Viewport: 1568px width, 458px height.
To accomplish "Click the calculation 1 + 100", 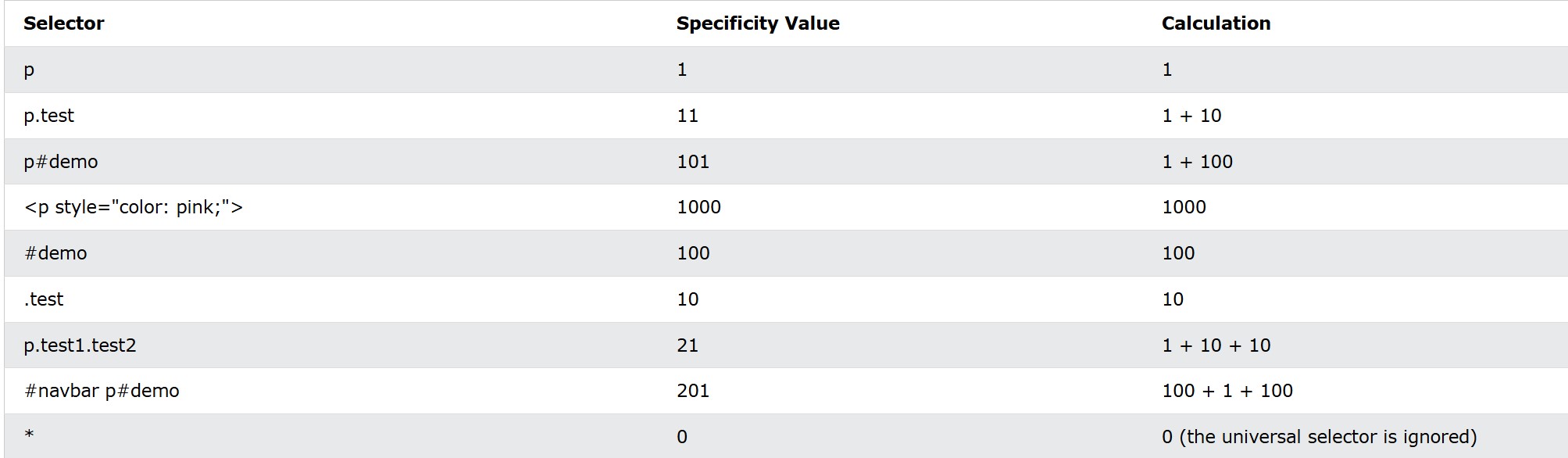I will (x=1198, y=162).
